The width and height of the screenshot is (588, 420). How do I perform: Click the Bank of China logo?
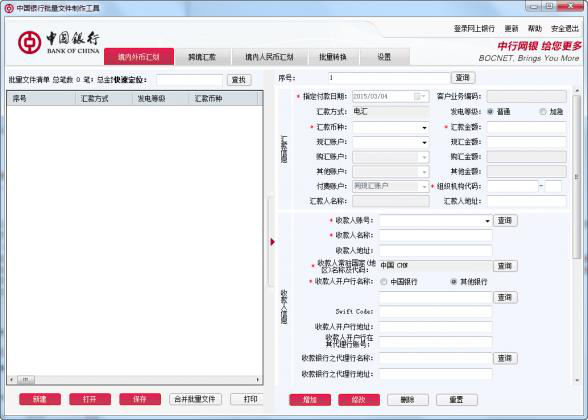(x=58, y=42)
